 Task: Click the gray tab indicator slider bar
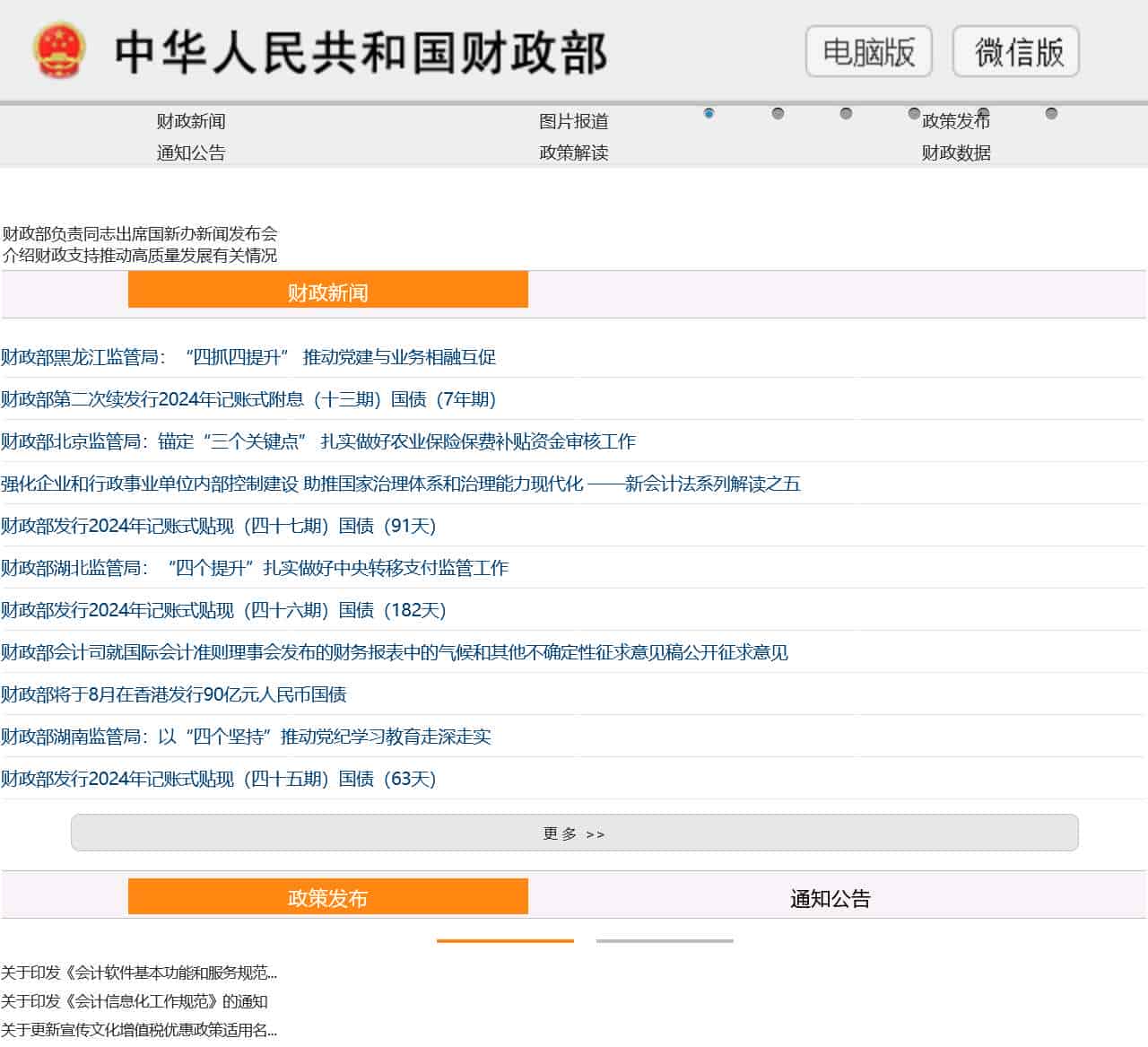point(665,942)
